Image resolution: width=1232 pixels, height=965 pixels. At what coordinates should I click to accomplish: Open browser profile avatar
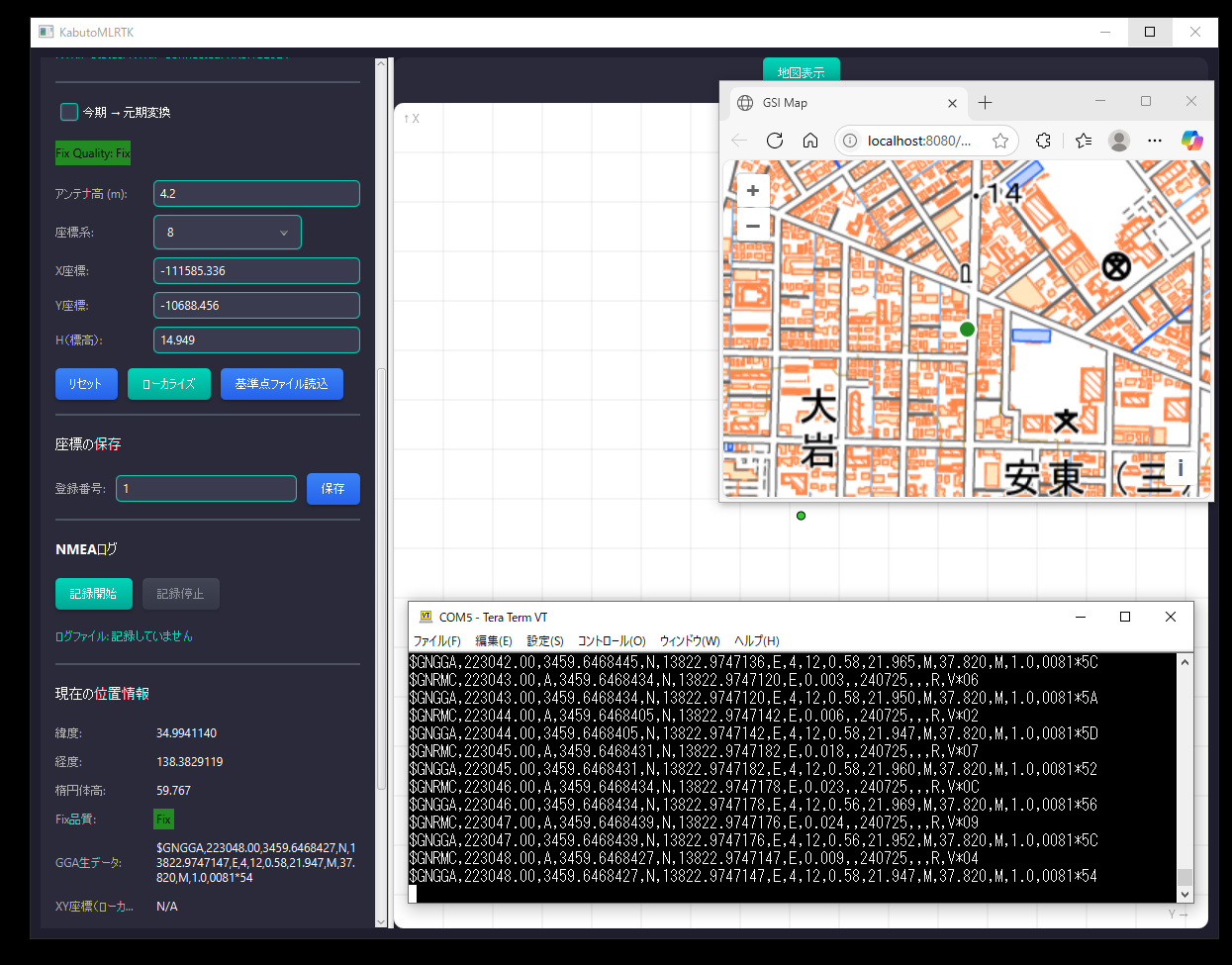1119,141
